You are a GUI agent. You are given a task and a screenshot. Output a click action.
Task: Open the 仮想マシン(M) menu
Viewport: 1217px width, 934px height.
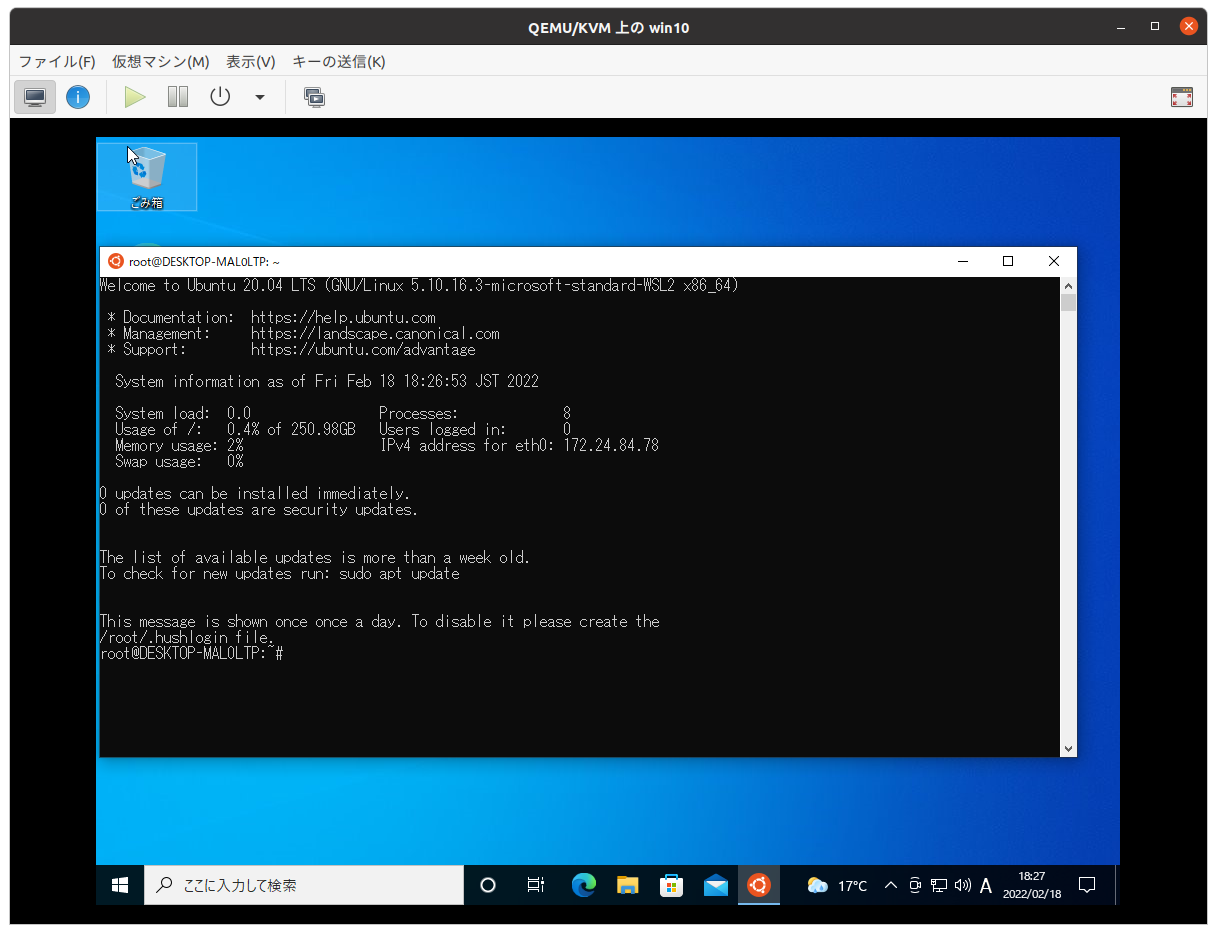click(160, 62)
